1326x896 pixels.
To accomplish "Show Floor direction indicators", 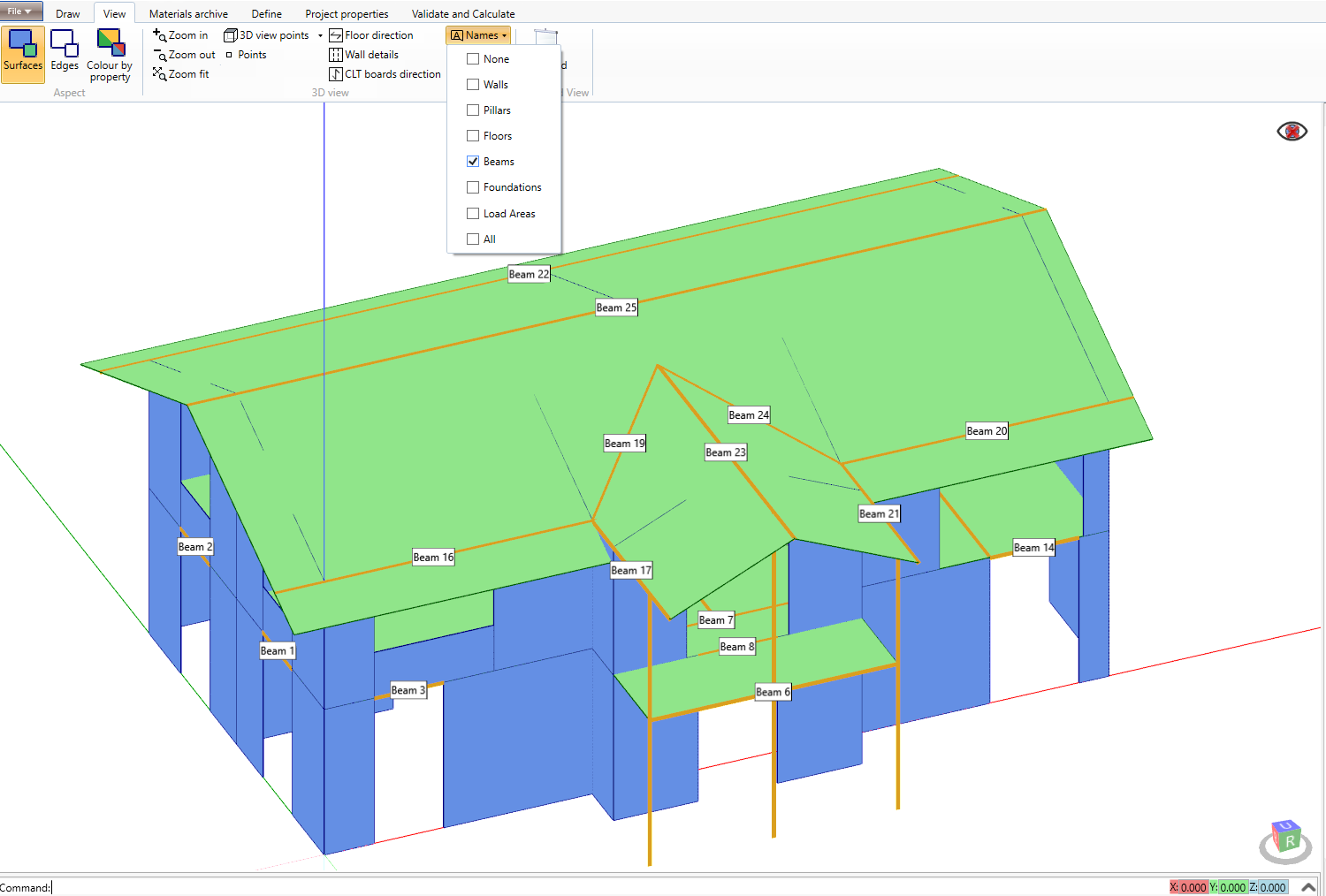I will (x=371, y=35).
